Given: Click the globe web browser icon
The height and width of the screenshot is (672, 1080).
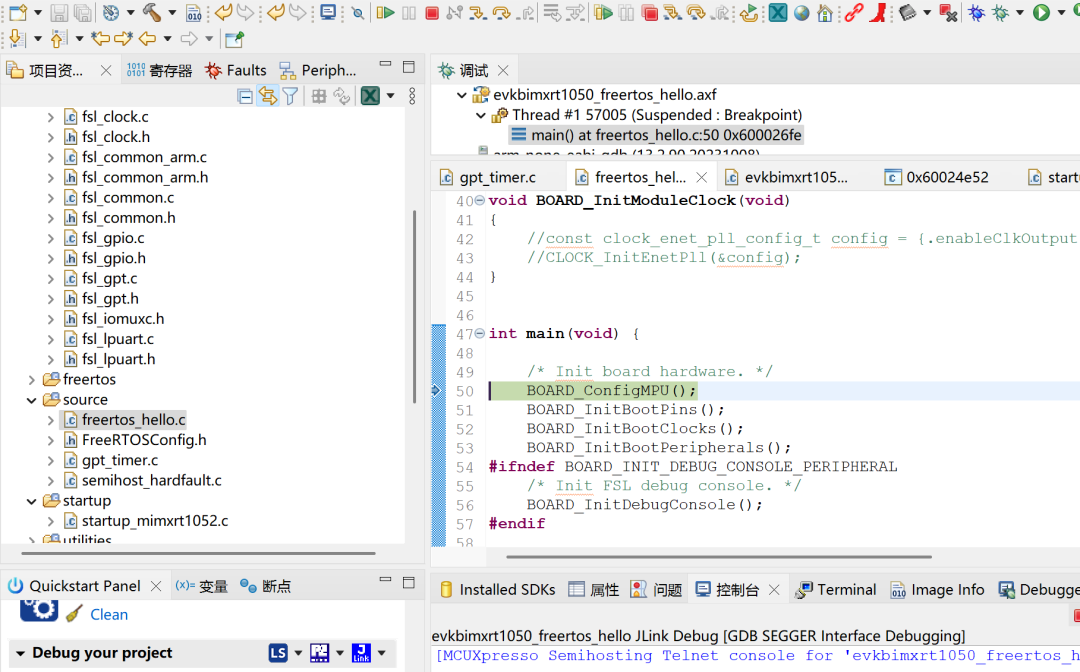Looking at the screenshot, I should (802, 12).
